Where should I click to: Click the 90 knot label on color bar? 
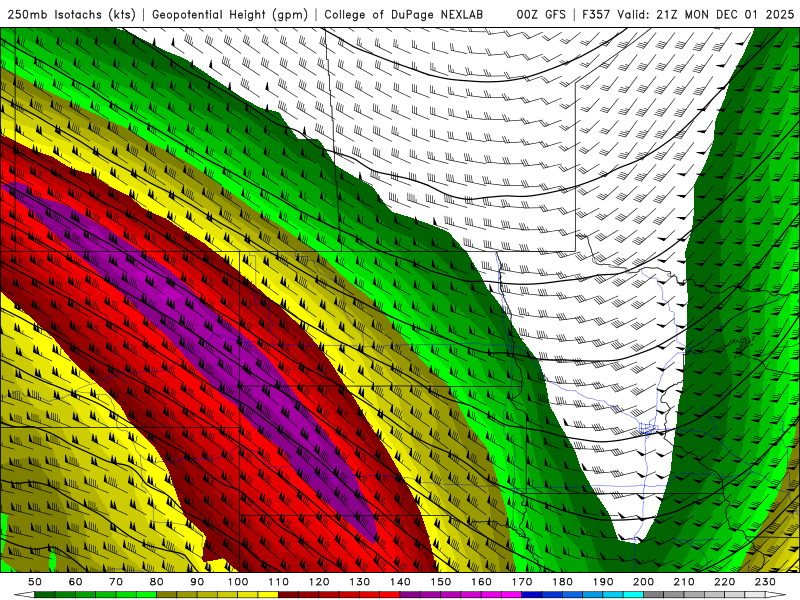pyautogui.click(x=197, y=582)
